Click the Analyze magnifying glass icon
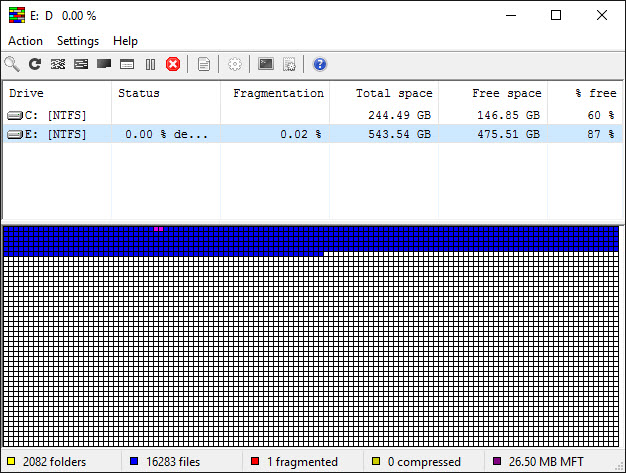 12,64
